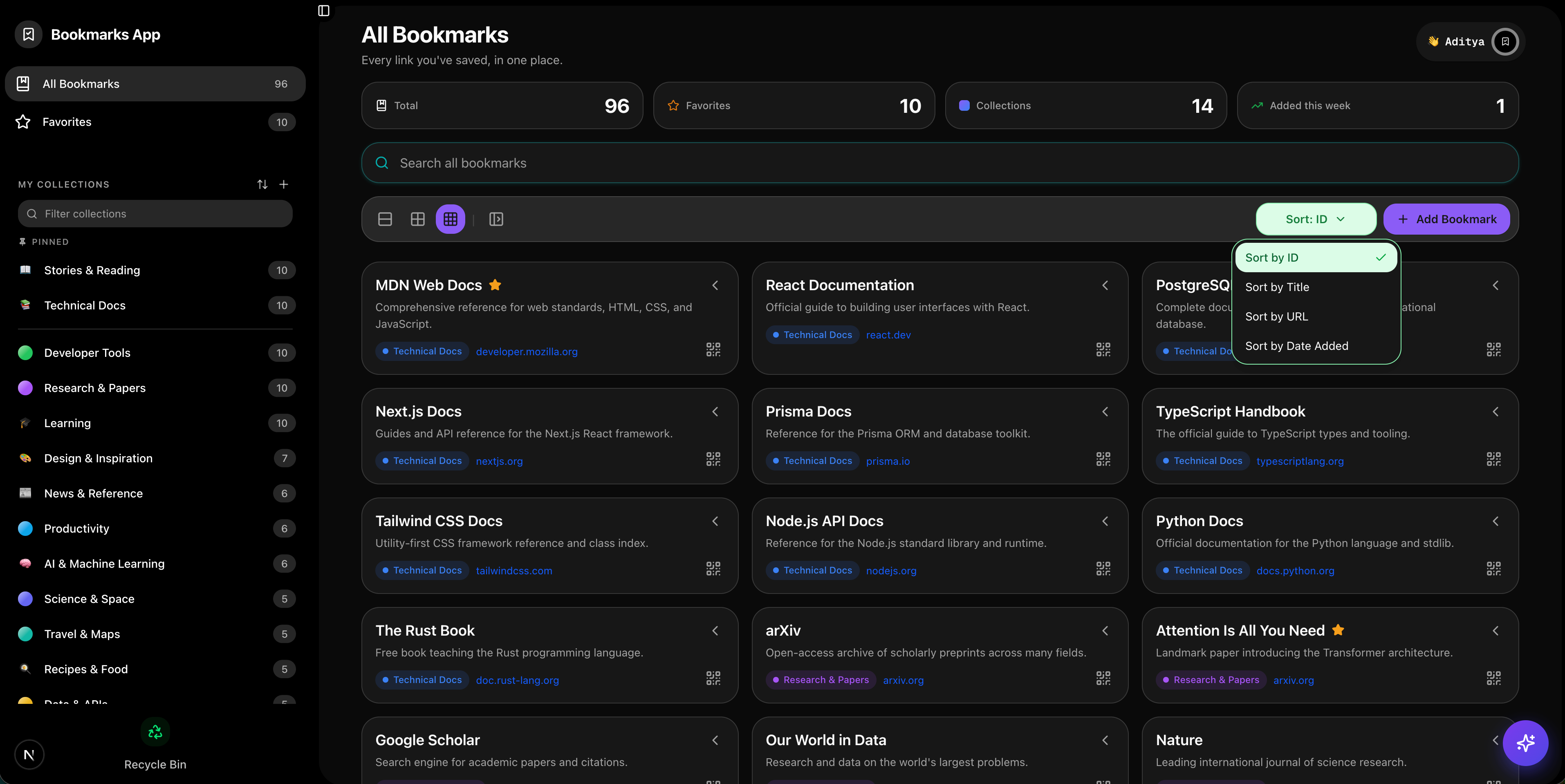Toggle the preview side panel icon

pyautogui.click(x=496, y=219)
